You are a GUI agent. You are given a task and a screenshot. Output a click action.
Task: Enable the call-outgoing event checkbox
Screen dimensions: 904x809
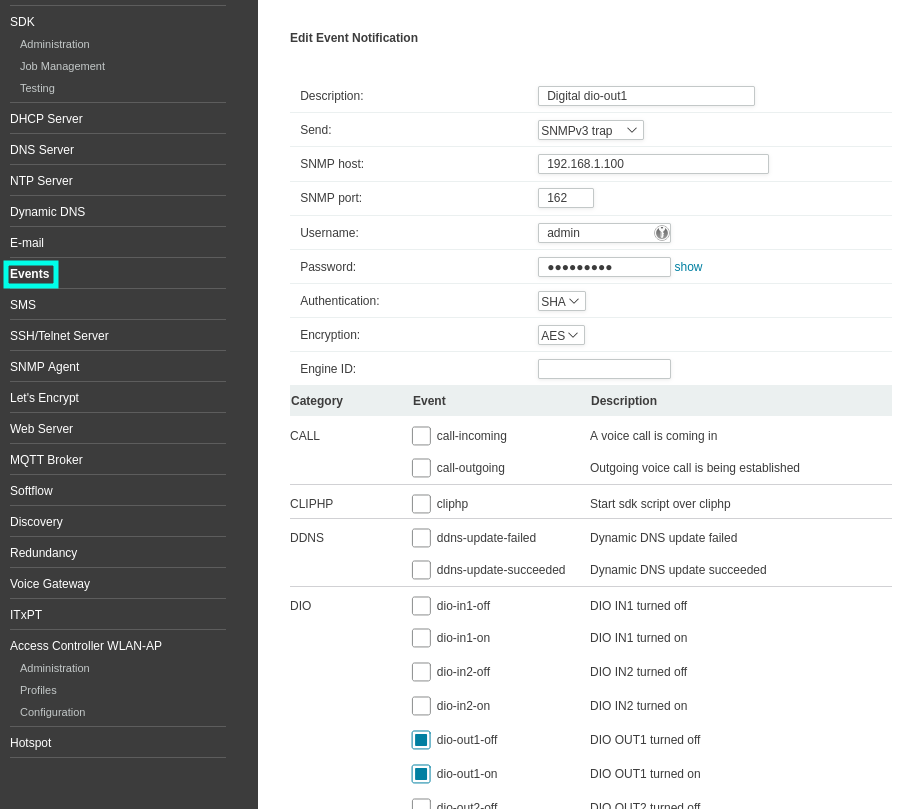point(421,468)
